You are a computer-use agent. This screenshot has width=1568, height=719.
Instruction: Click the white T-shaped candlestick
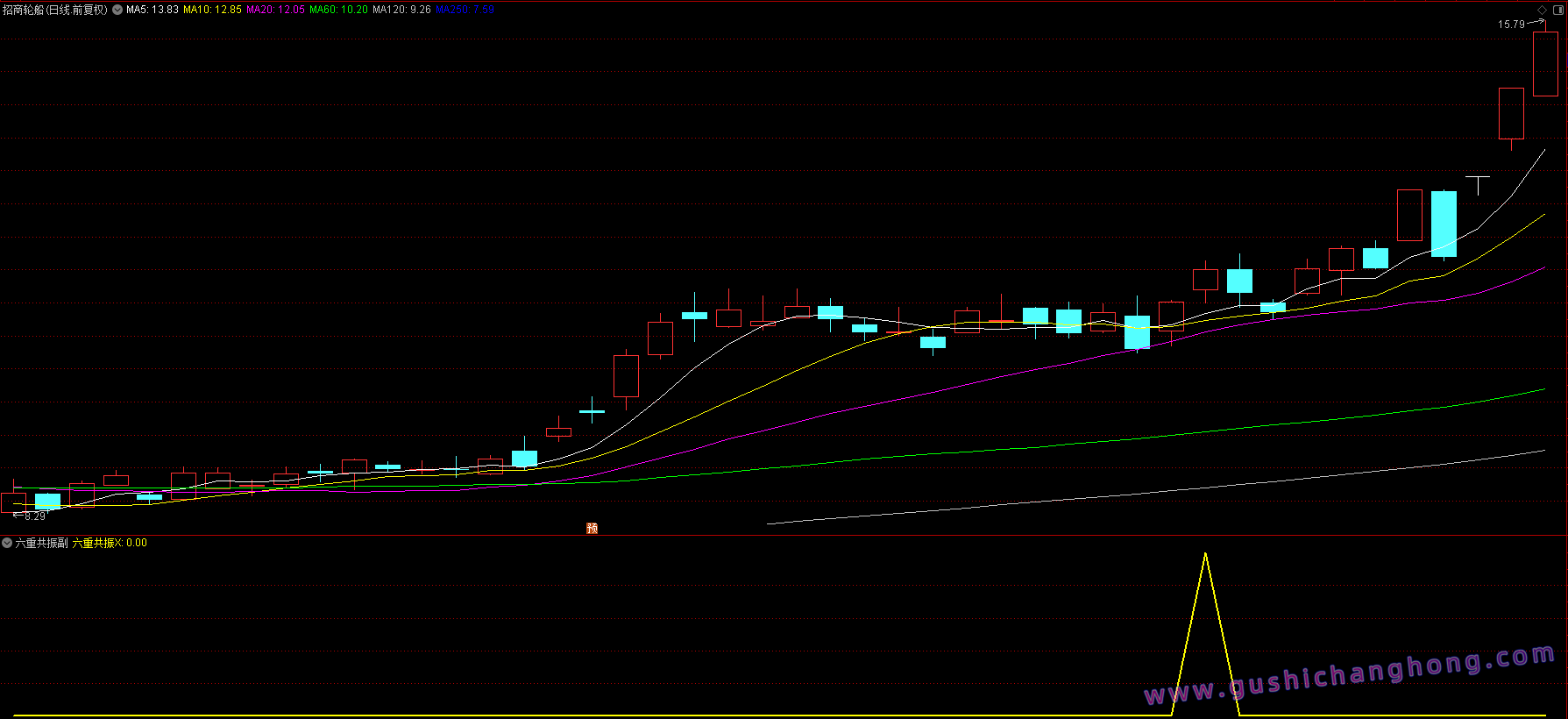point(1478,182)
